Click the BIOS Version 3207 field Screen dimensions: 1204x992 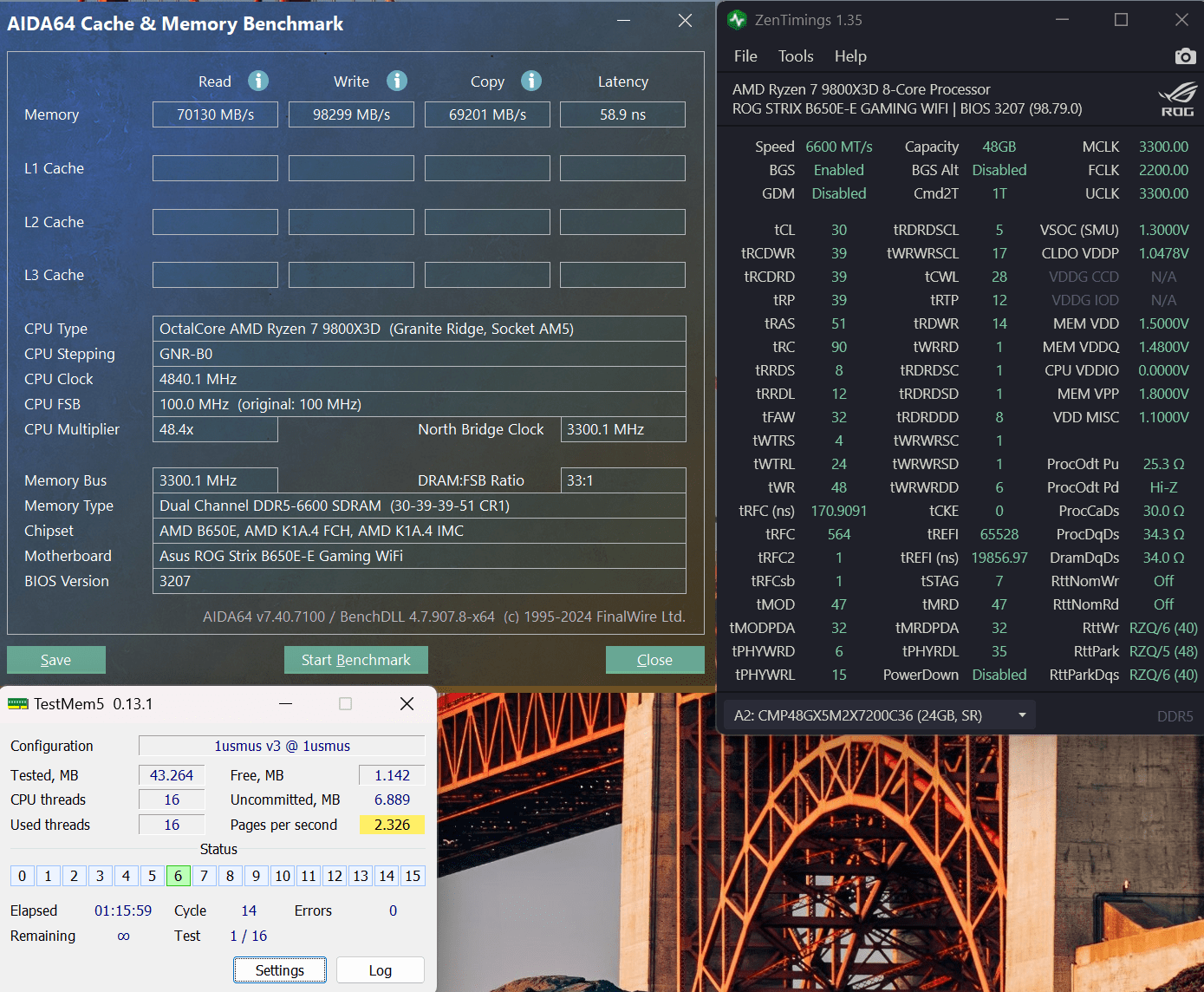click(420, 581)
